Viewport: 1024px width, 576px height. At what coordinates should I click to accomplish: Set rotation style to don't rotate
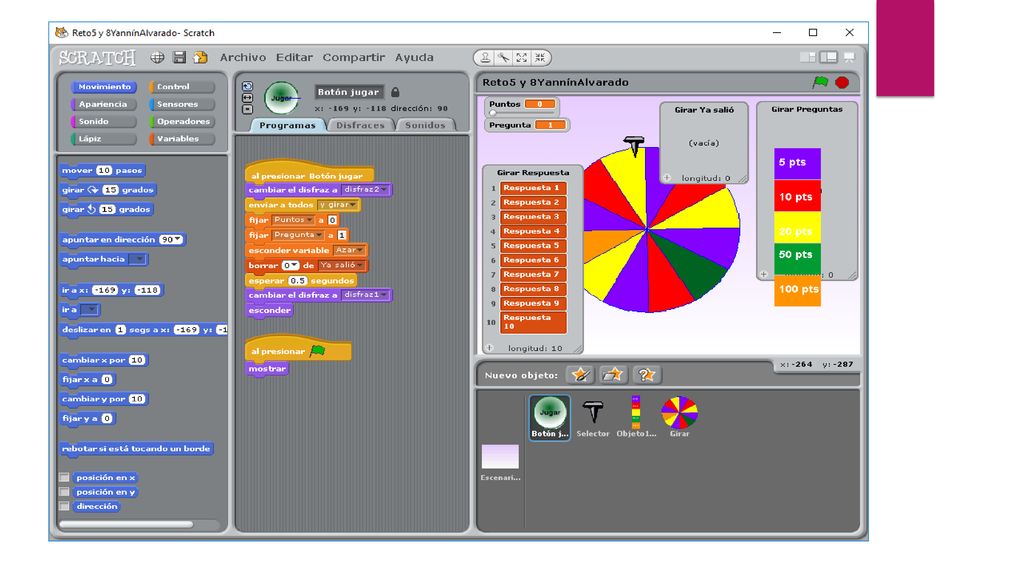click(248, 109)
